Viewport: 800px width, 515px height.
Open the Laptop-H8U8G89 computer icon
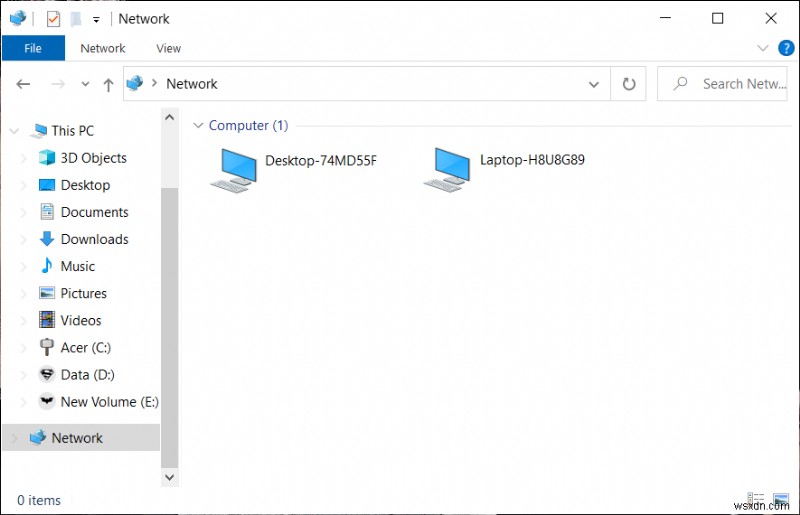pyautogui.click(x=447, y=166)
